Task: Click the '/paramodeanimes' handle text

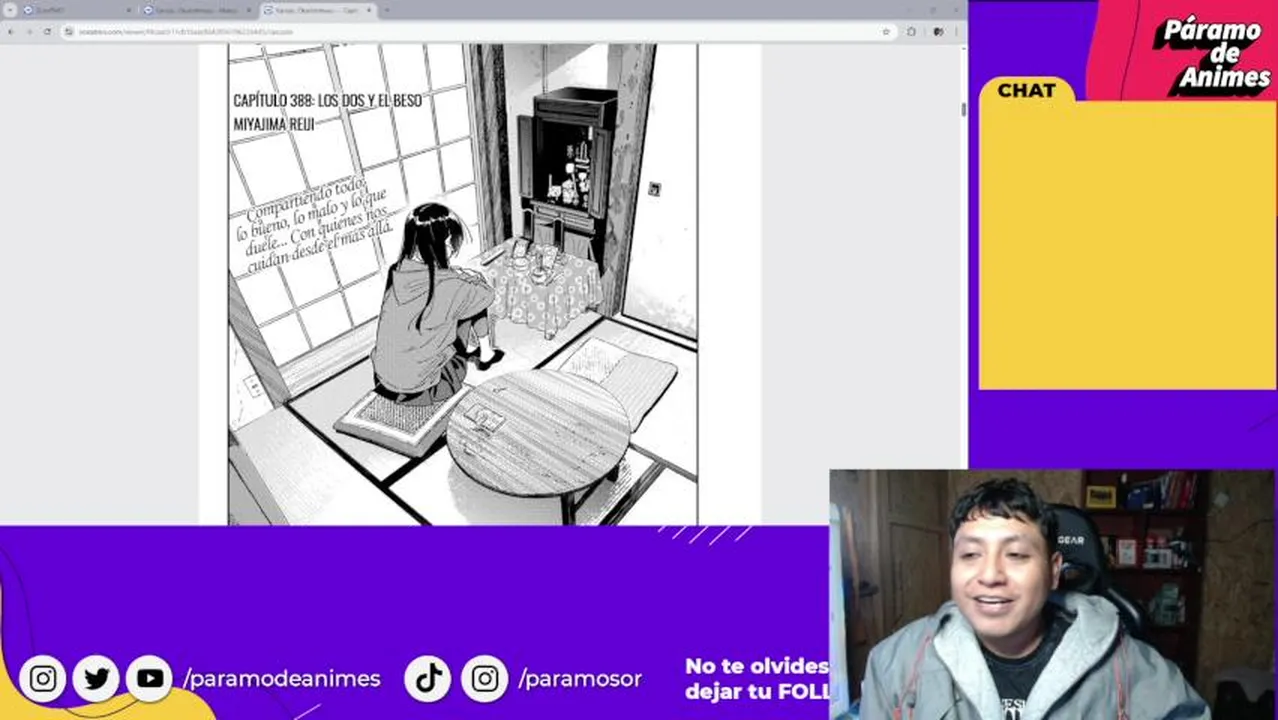Action: pyautogui.click(x=282, y=679)
